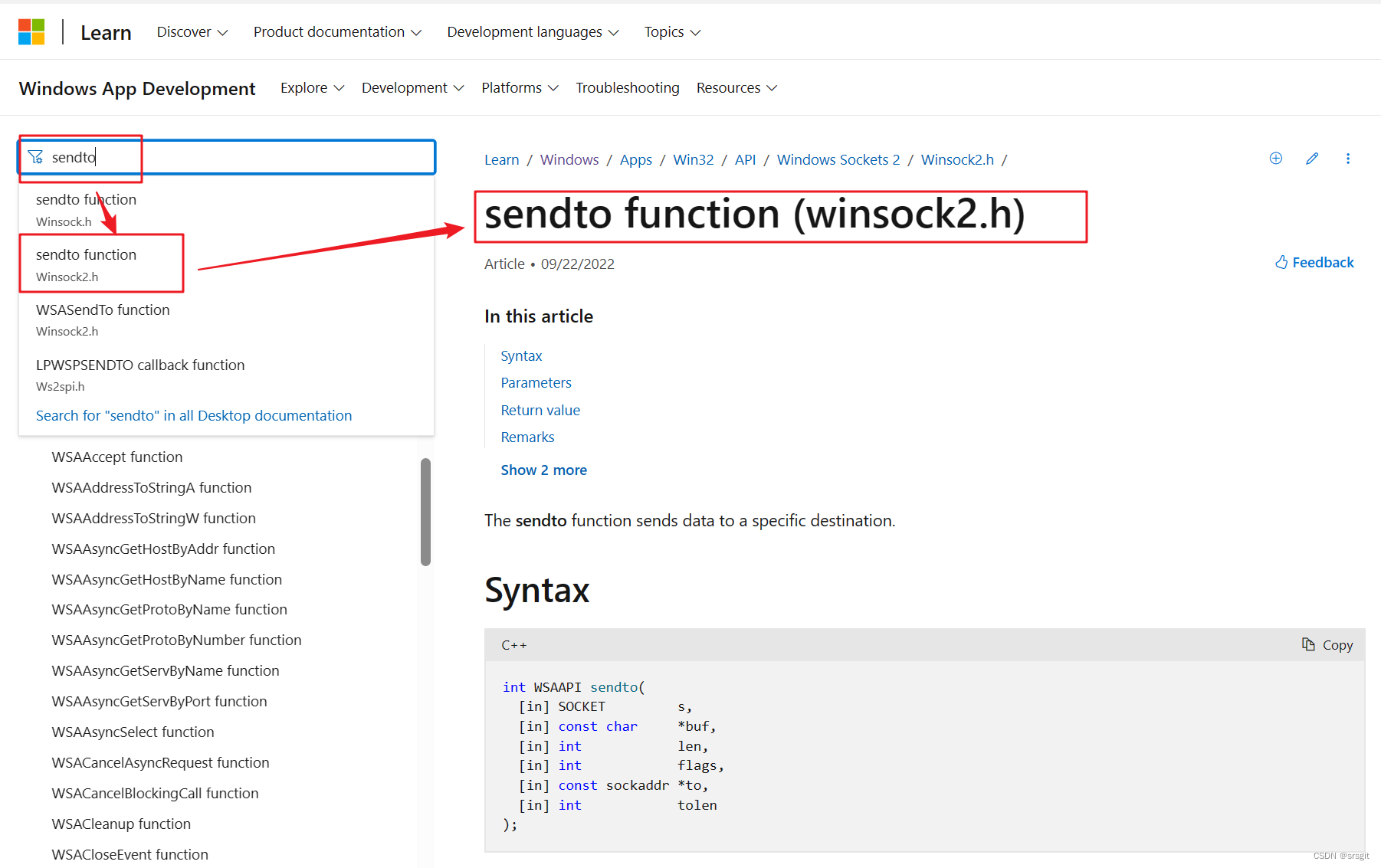This screenshot has height=868, width=1381.
Task: Click sendto in the code block
Action: [x=614, y=687]
